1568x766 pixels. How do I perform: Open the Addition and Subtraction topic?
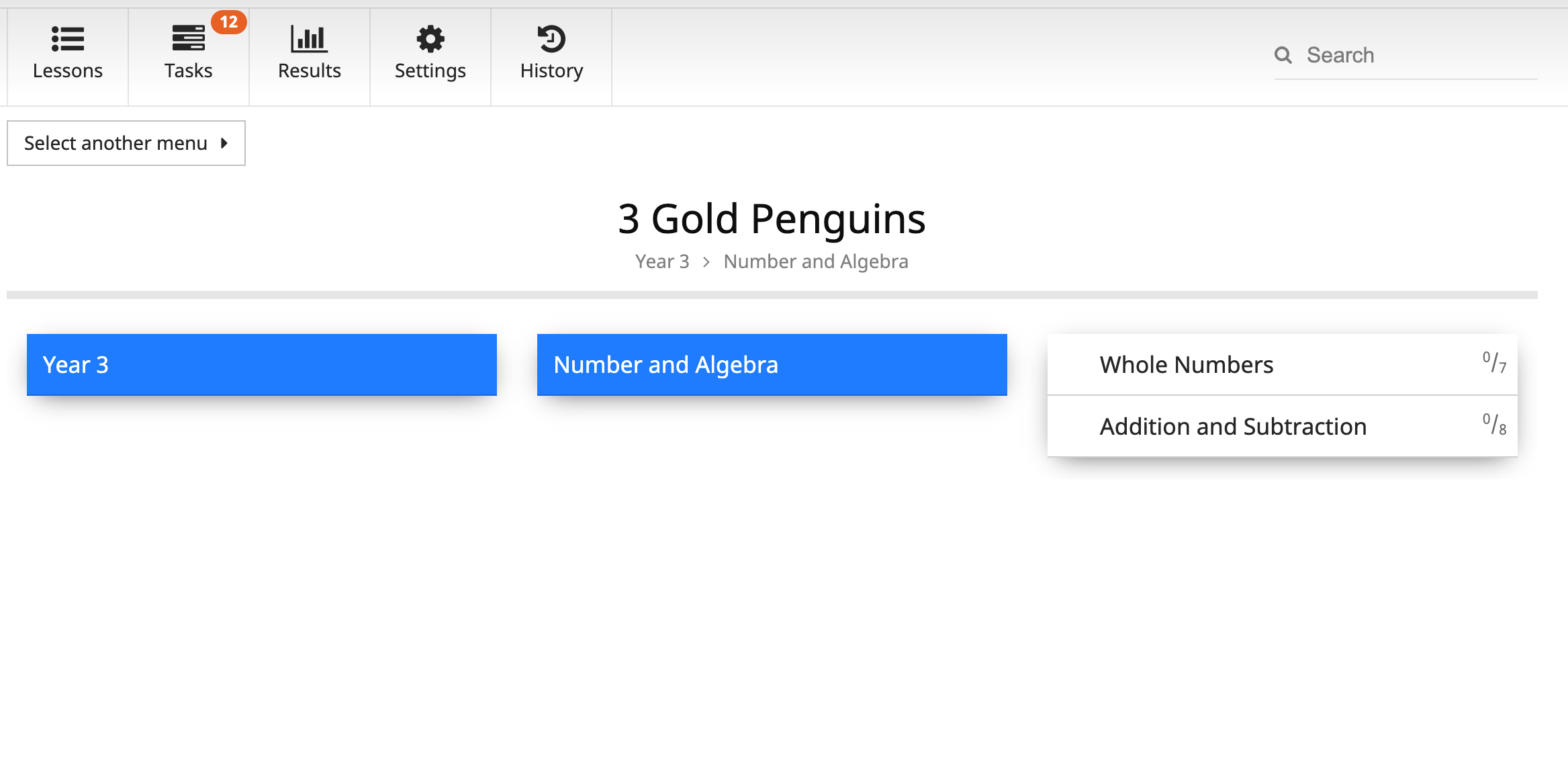click(1233, 427)
